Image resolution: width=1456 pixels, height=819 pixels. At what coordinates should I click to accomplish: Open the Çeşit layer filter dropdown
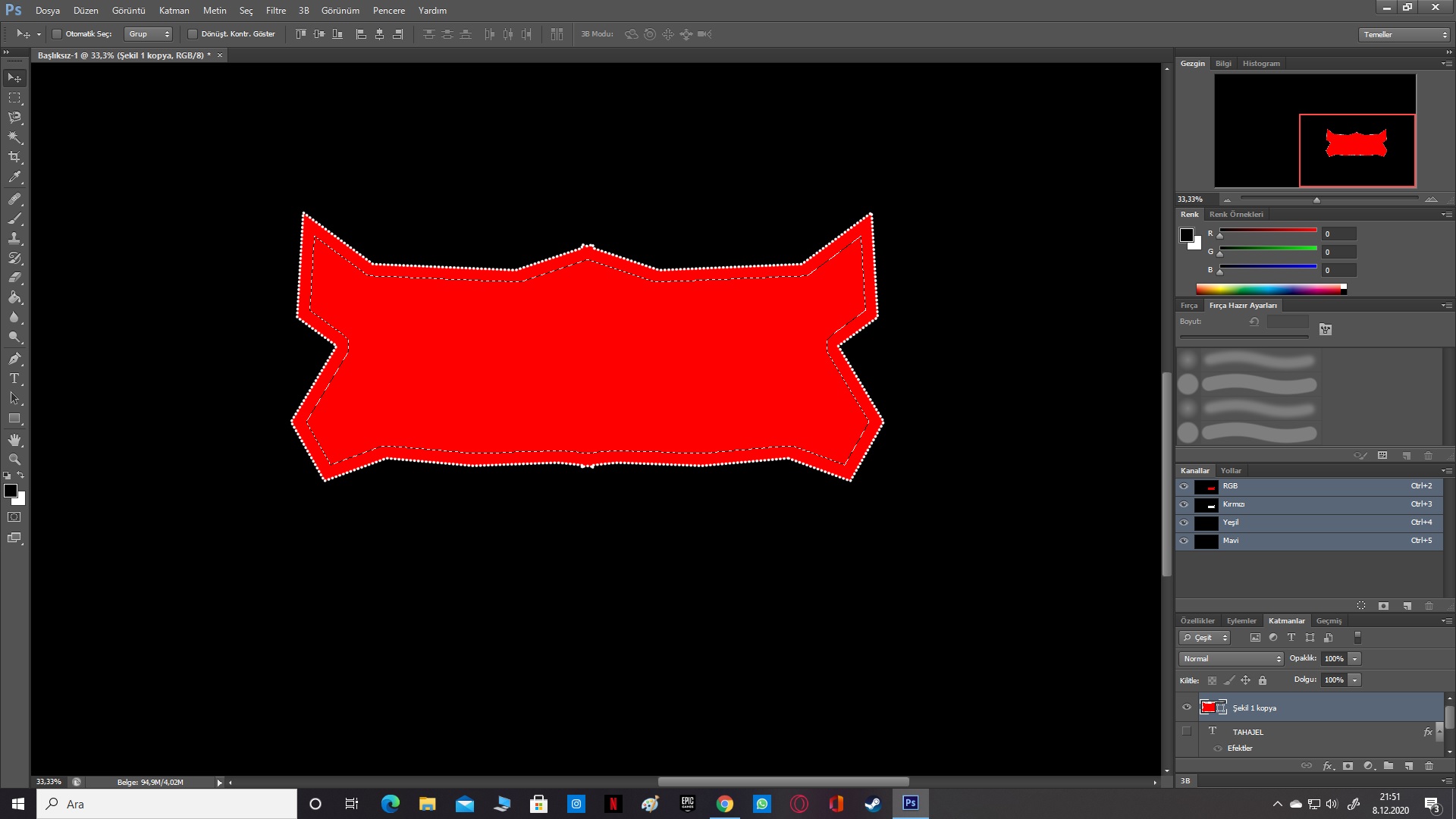(x=1204, y=638)
